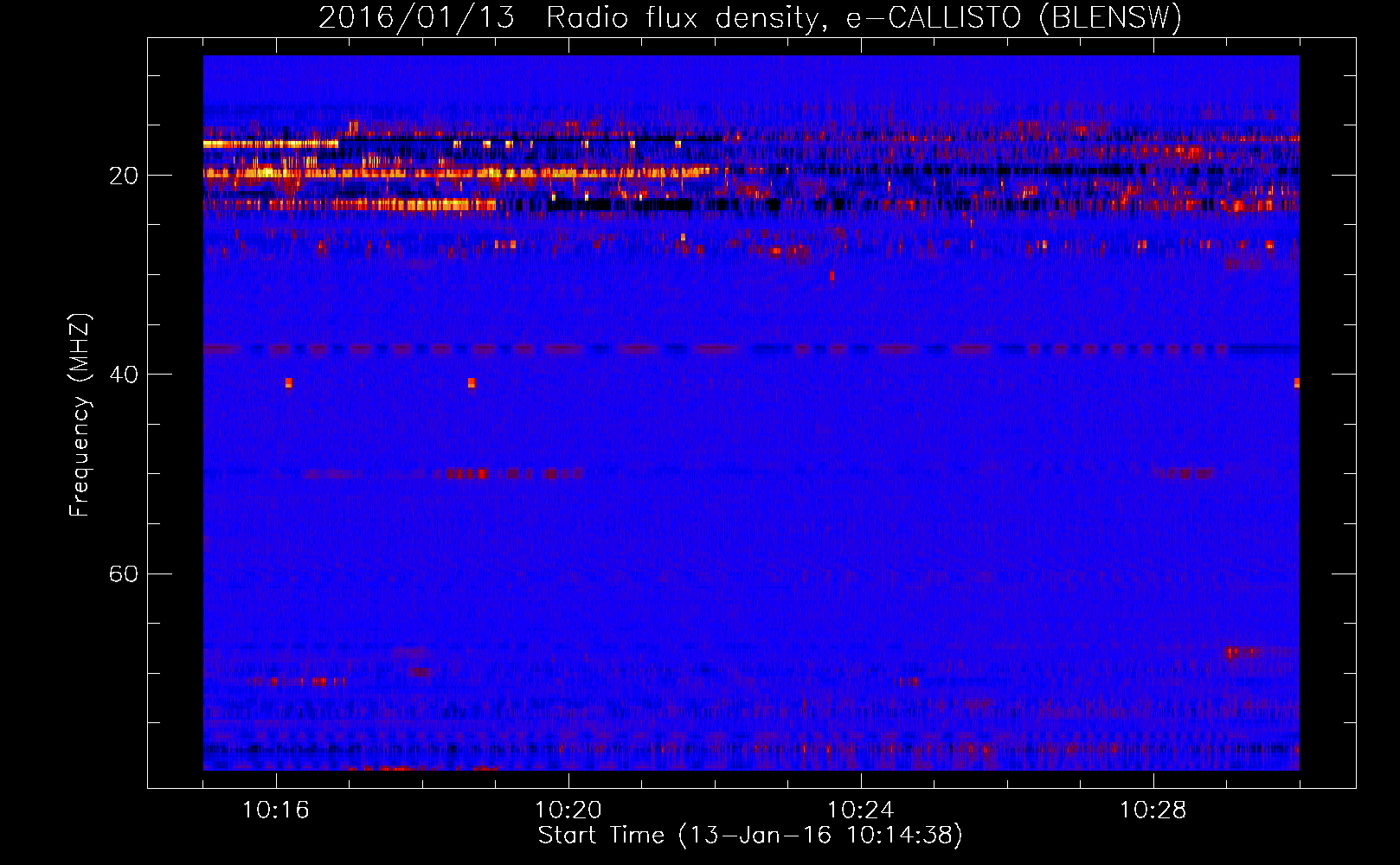
Task: Click the '10:16' time tick label
Action: [276, 811]
